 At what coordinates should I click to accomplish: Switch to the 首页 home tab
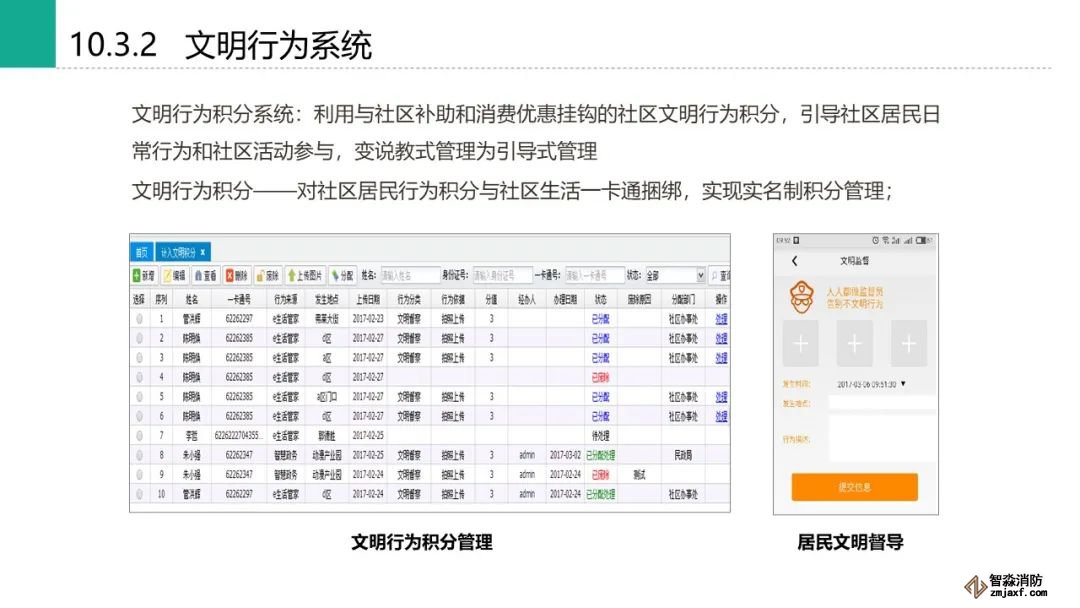point(142,251)
